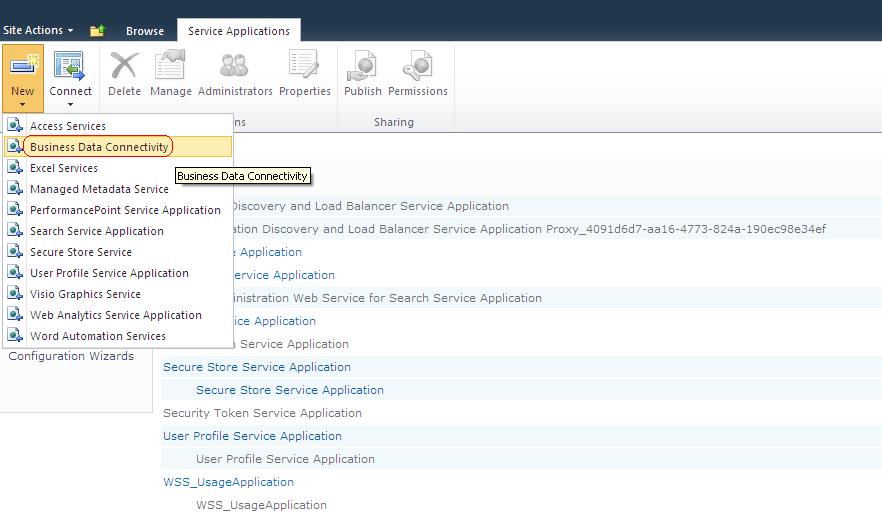Image resolution: width=882 pixels, height=528 pixels.
Task: Expand the Connect button dropdown arrow
Action: pyautogui.click(x=70, y=105)
